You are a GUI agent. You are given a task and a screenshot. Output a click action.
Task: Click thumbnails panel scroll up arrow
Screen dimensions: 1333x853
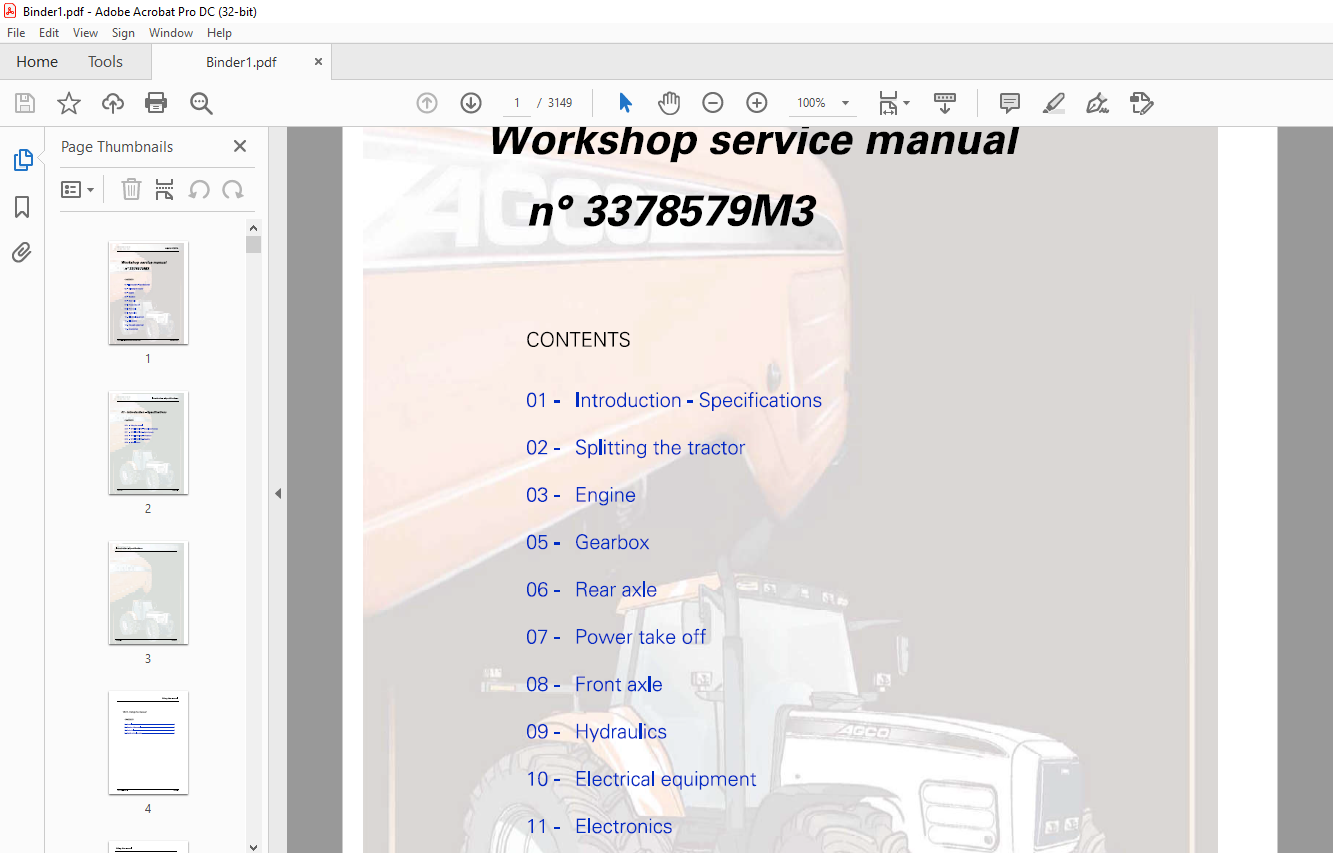(254, 227)
